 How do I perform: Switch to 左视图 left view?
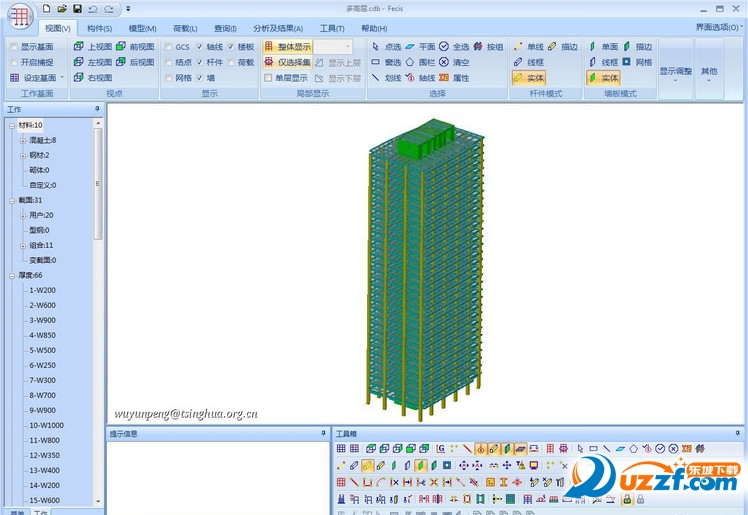[93, 62]
